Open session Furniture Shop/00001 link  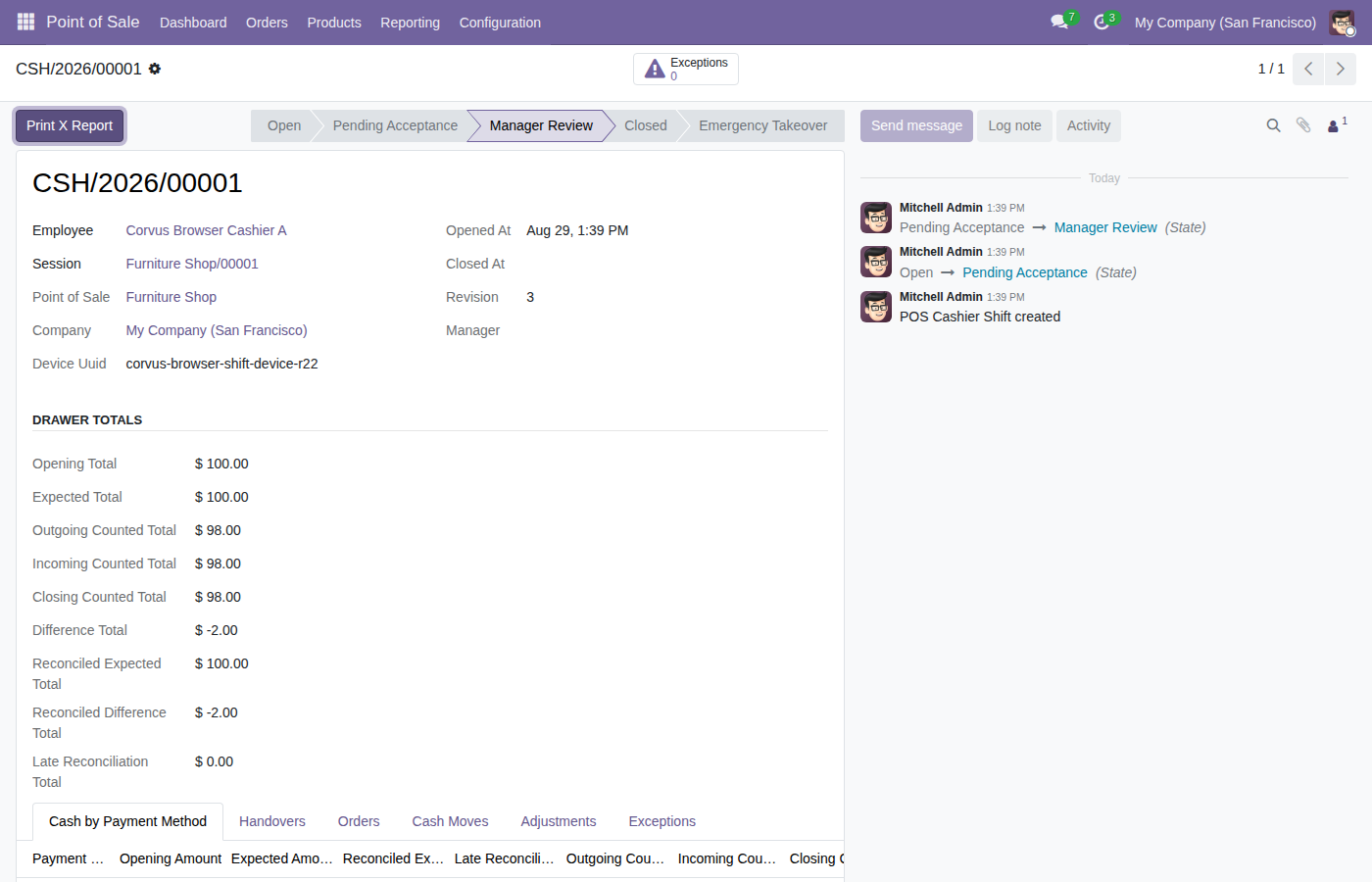(192, 264)
